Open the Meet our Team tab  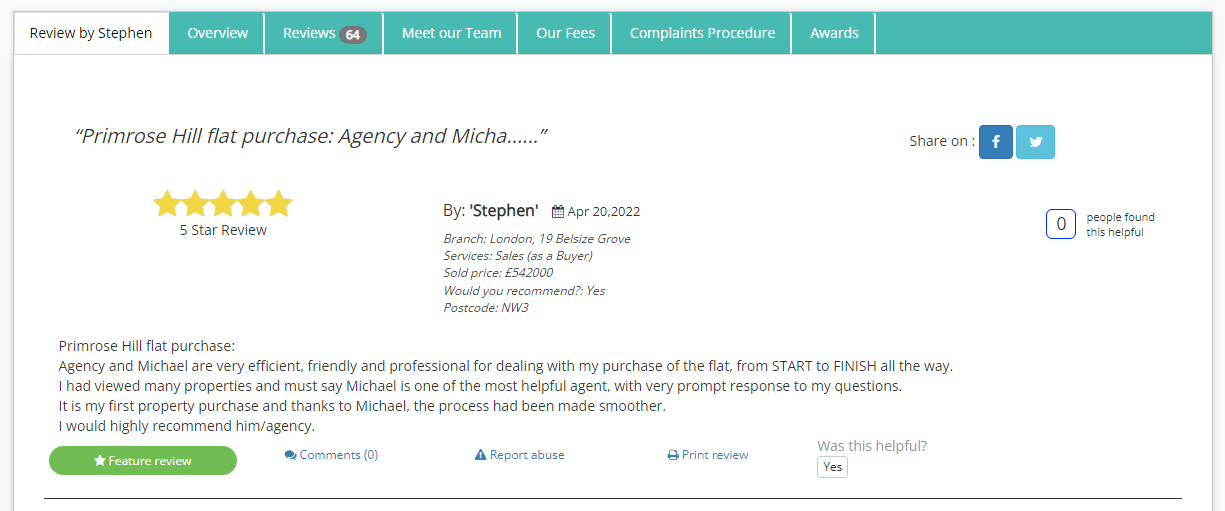(x=451, y=33)
